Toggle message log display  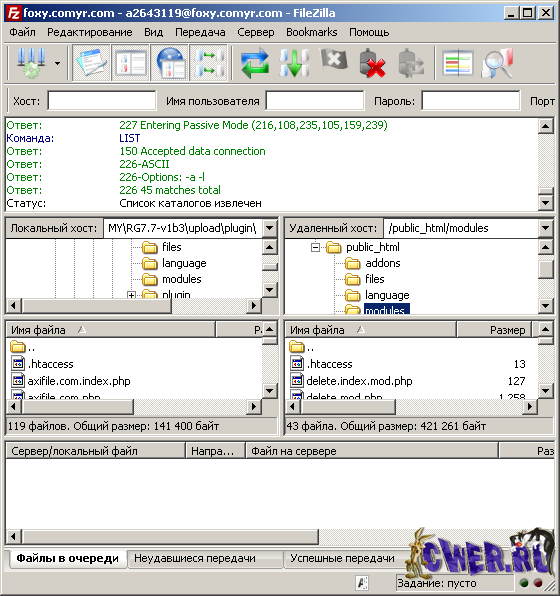click(x=91, y=63)
